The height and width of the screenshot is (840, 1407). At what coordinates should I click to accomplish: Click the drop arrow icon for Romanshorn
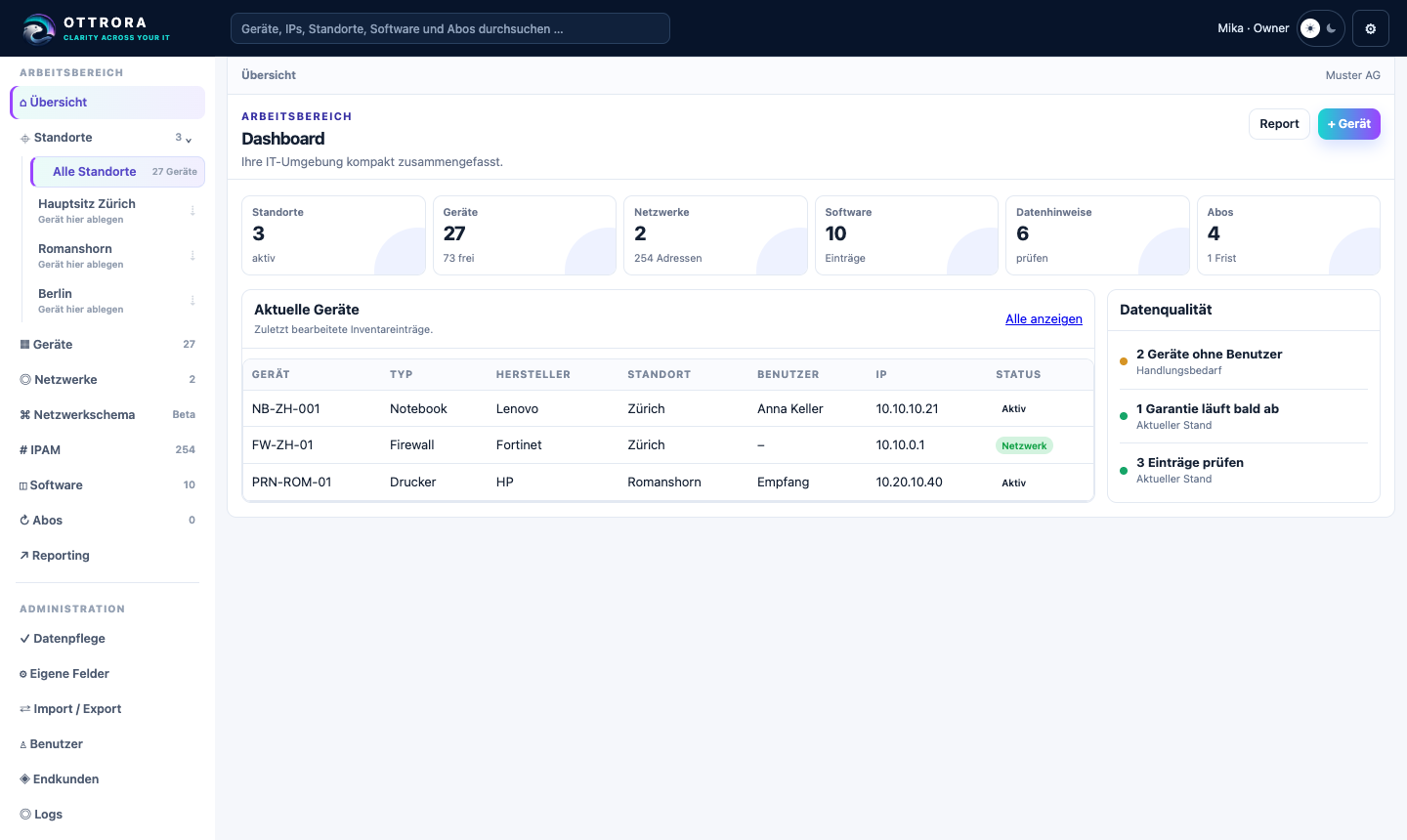click(x=192, y=255)
